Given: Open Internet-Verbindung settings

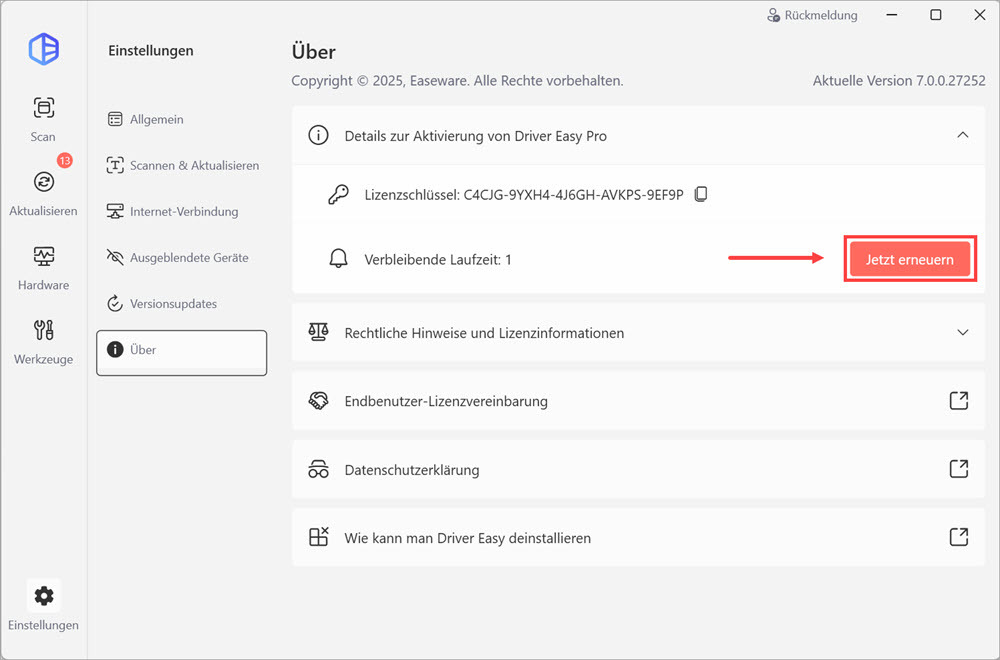Looking at the screenshot, I should (x=183, y=211).
